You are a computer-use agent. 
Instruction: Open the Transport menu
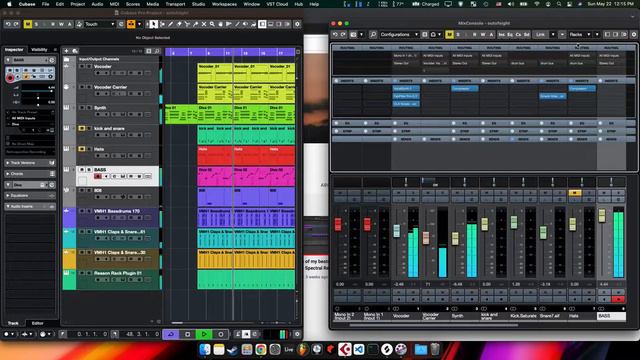(x=175, y=4)
